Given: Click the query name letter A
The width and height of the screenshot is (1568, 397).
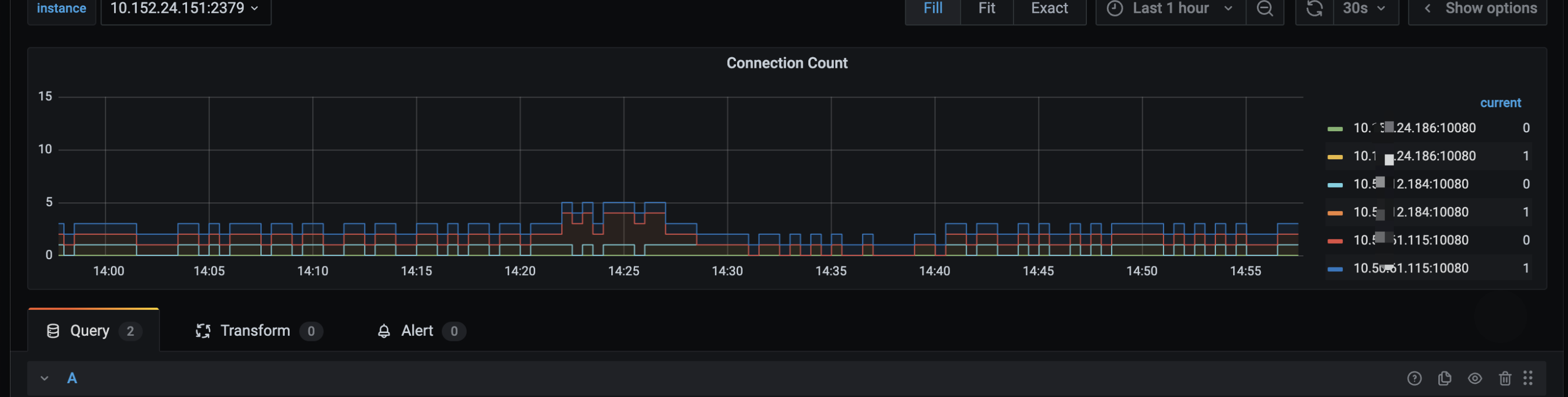Looking at the screenshot, I should (x=72, y=378).
